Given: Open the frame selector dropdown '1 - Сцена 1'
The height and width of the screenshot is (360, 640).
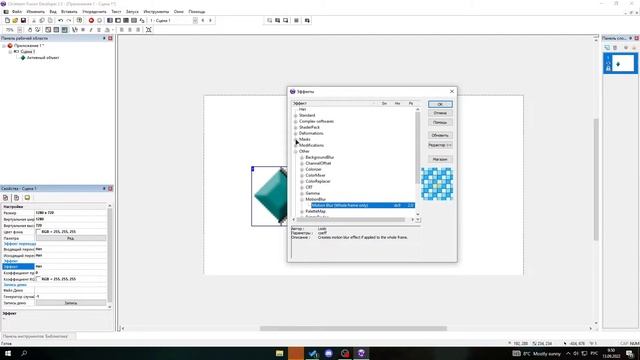Looking at the screenshot, I should click(x=195, y=20).
